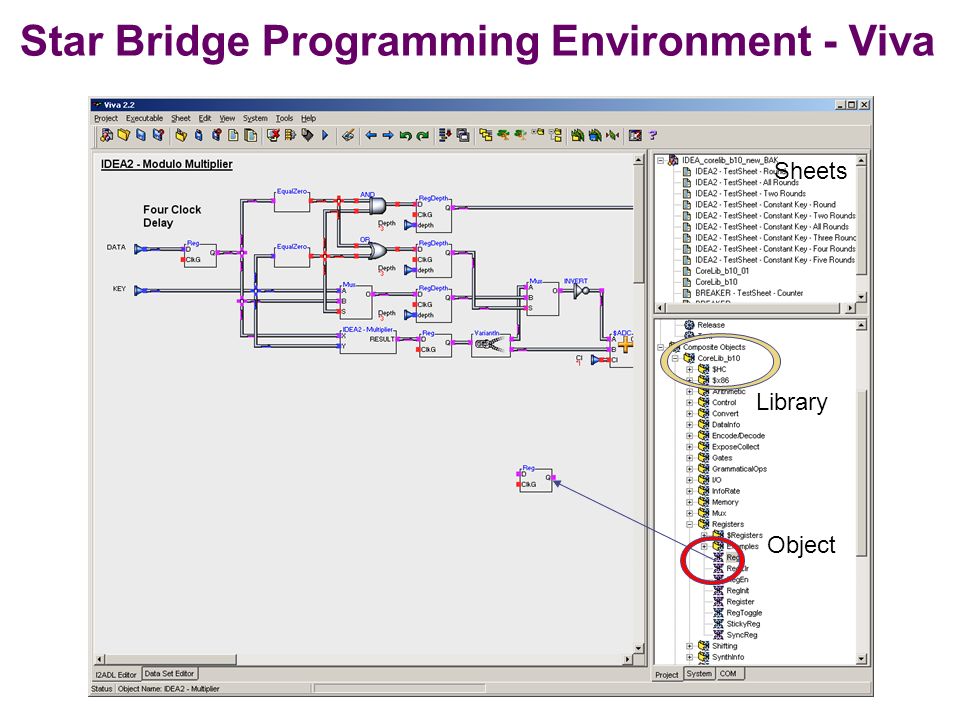Switch to the COM tab in side panel

coord(728,673)
